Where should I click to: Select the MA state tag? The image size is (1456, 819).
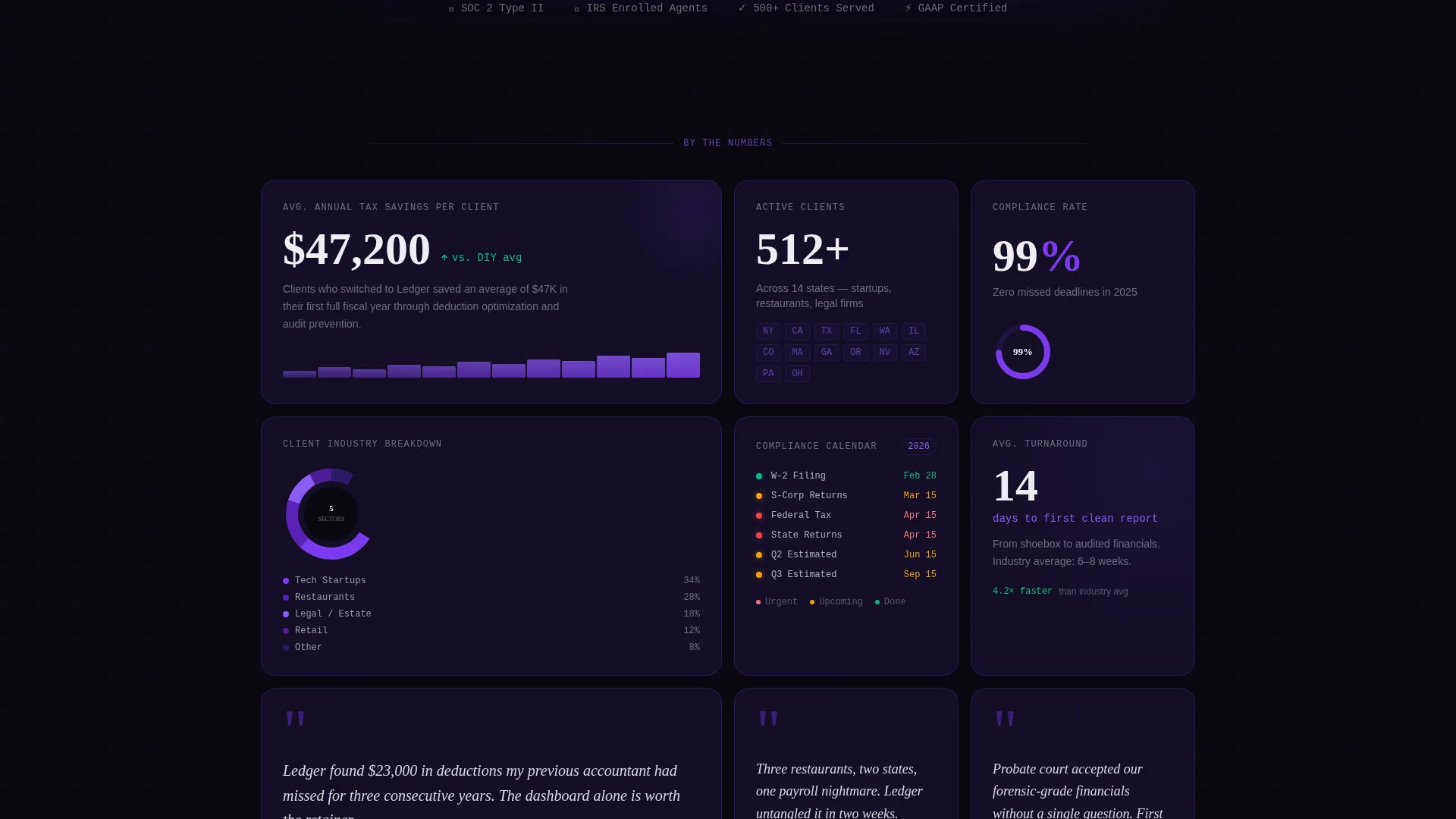797,353
